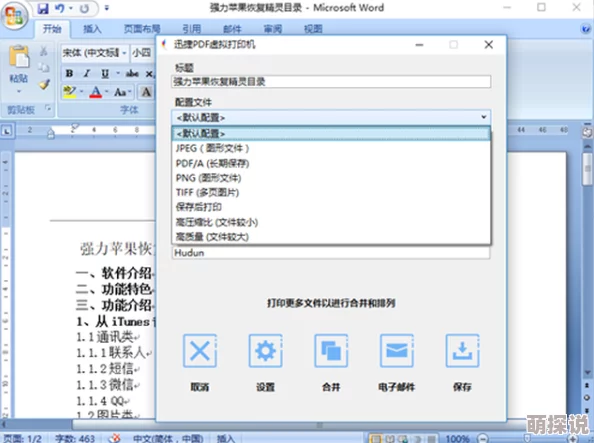The width and height of the screenshot is (594, 443).
Task: Open font color dropdown arrow
Action: tap(106, 92)
